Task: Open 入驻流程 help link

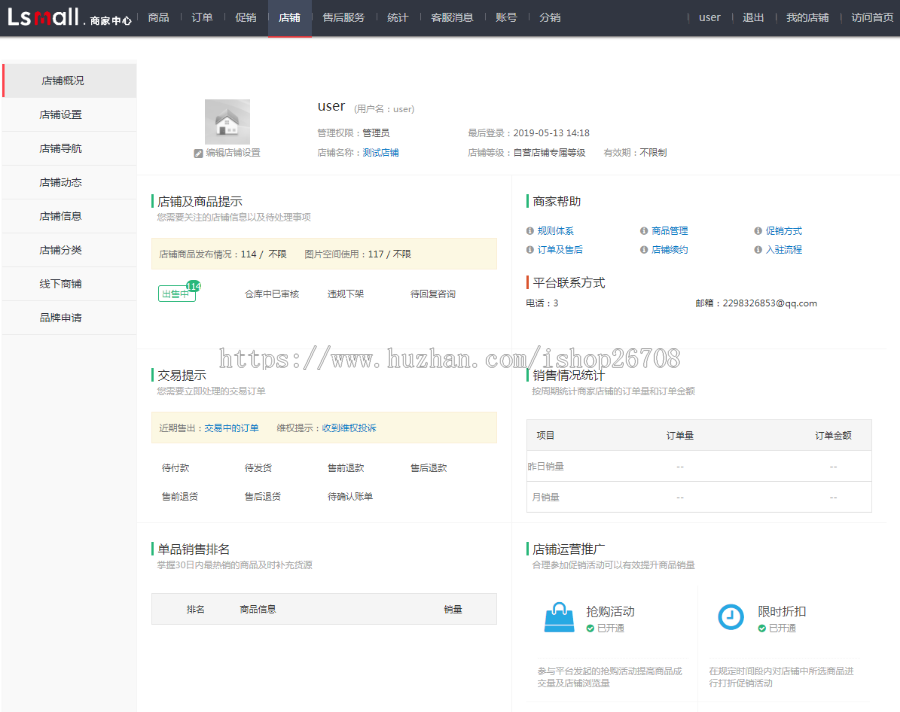Action: click(784, 250)
